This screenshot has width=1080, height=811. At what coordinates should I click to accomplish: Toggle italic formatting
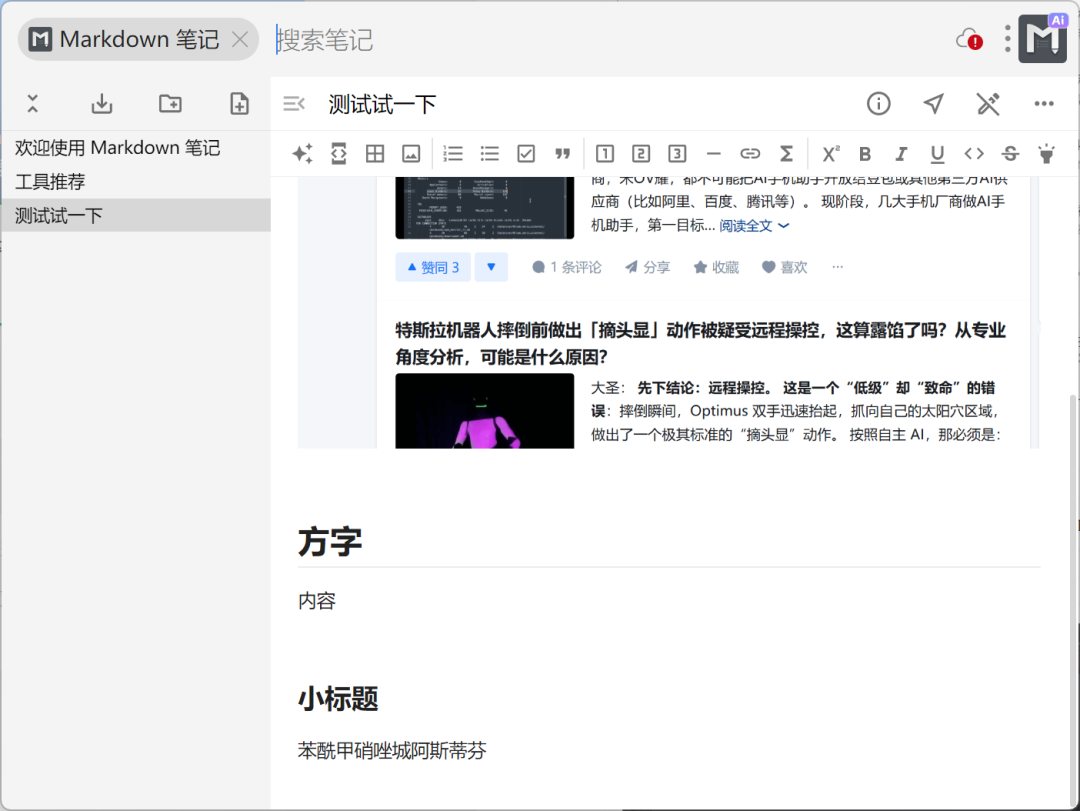point(901,154)
